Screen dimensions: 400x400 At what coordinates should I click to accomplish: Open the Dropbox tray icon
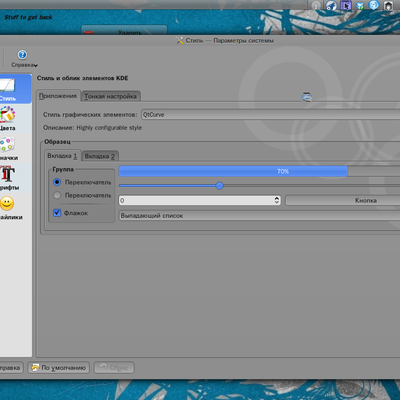(360, 6)
